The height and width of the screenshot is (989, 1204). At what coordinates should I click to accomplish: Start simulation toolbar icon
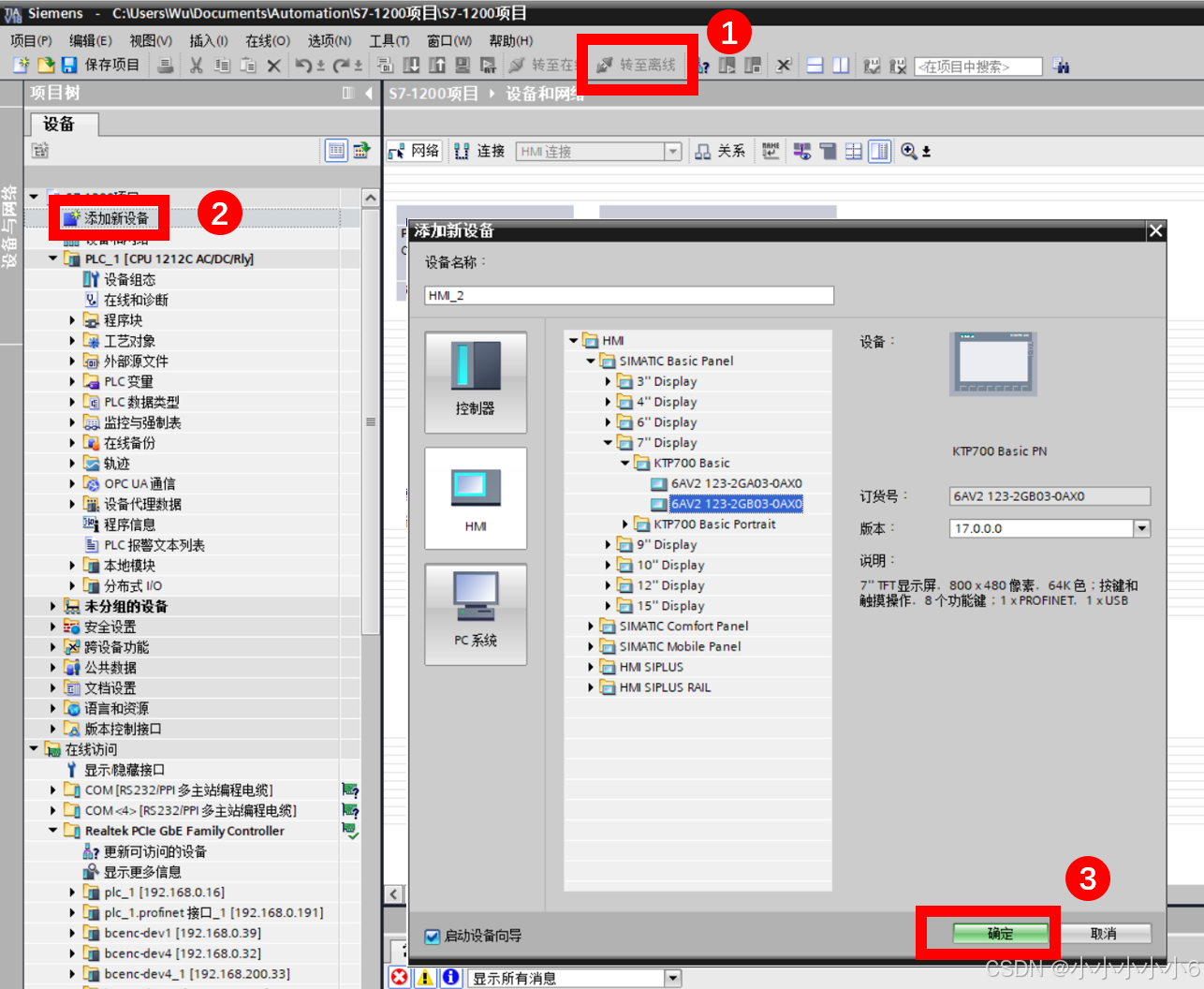coord(463,66)
